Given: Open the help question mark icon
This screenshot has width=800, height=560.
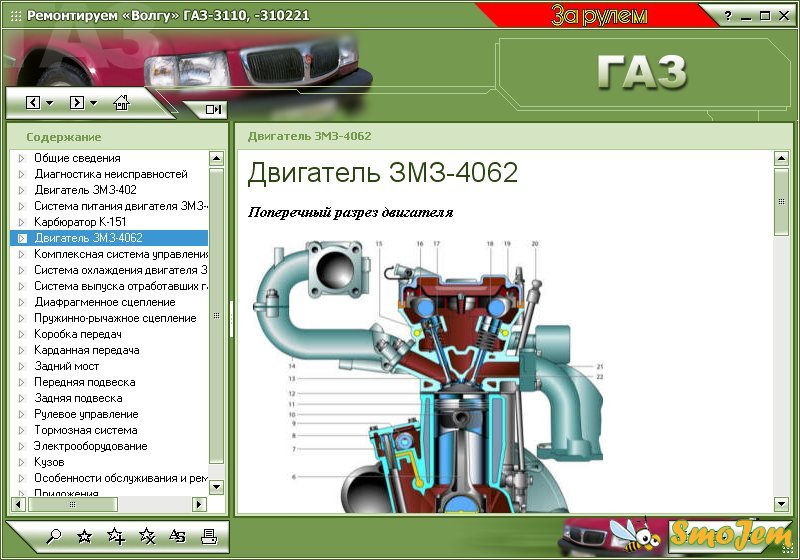Looking at the screenshot, I should [x=728, y=16].
